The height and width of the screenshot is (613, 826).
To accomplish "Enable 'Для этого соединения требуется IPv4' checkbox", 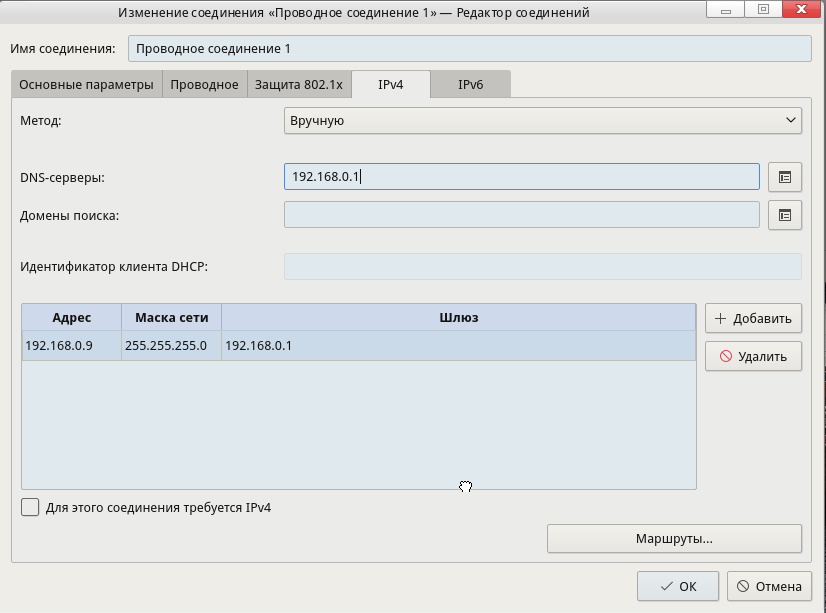I will point(31,507).
